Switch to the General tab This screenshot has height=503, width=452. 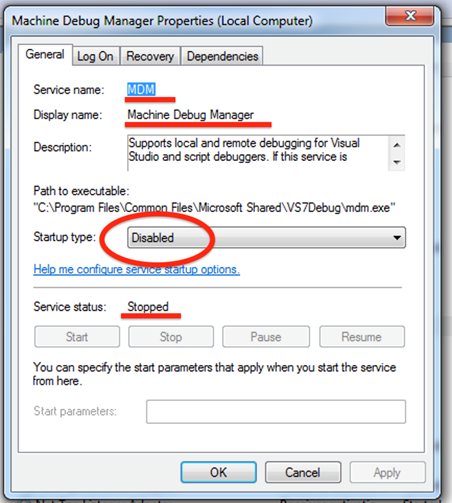point(45,54)
